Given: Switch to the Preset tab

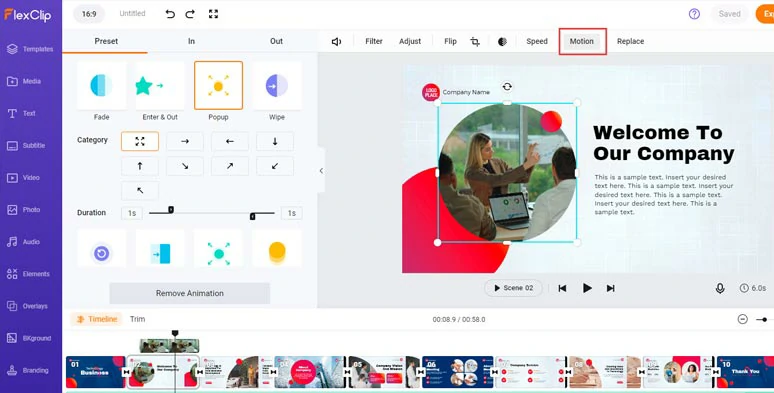Looking at the screenshot, I should (x=106, y=41).
